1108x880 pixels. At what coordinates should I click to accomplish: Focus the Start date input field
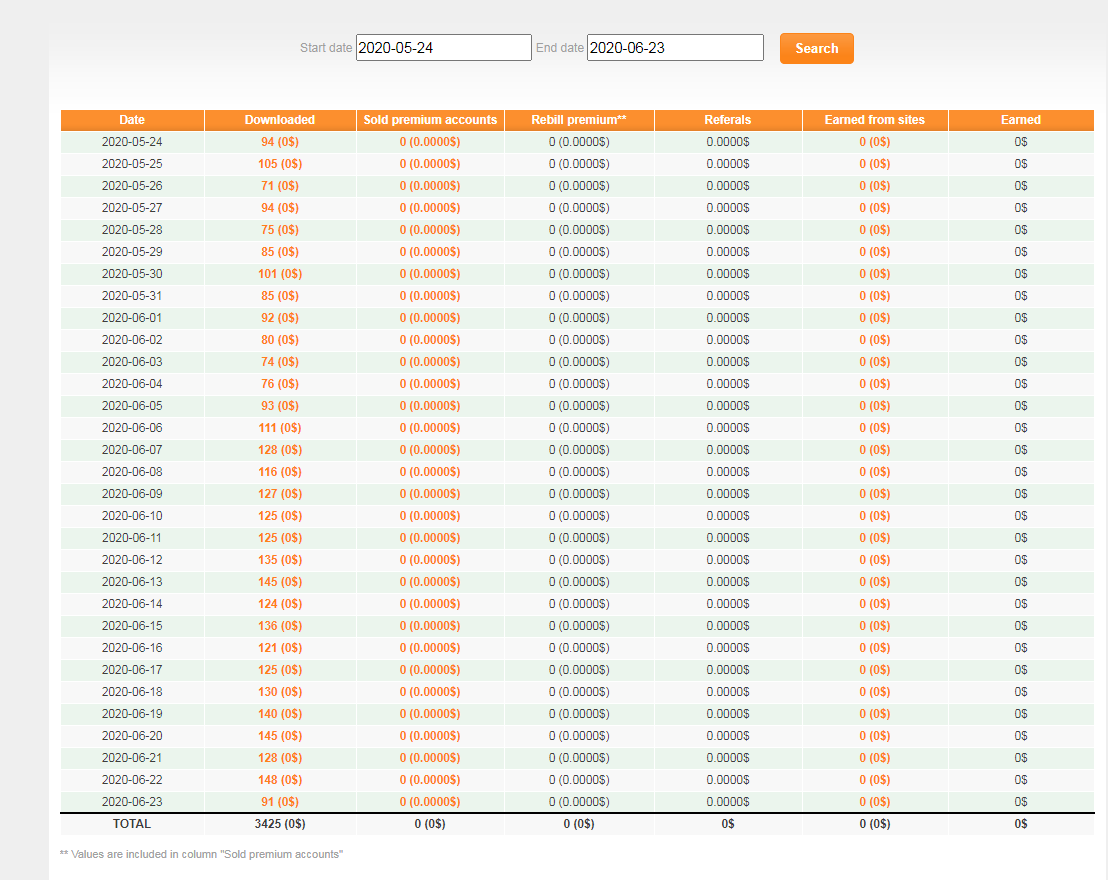coord(443,47)
